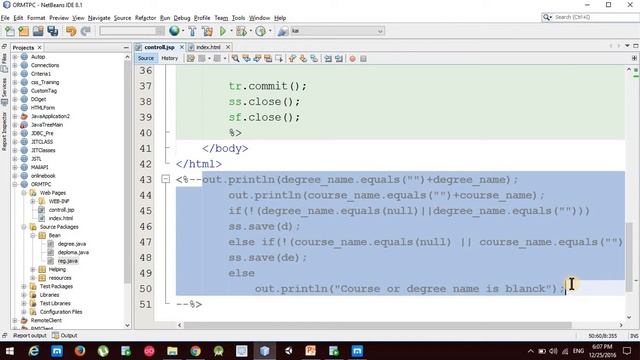
Task: Toggle bookmark via editor toolbar icon
Action: click(314, 59)
